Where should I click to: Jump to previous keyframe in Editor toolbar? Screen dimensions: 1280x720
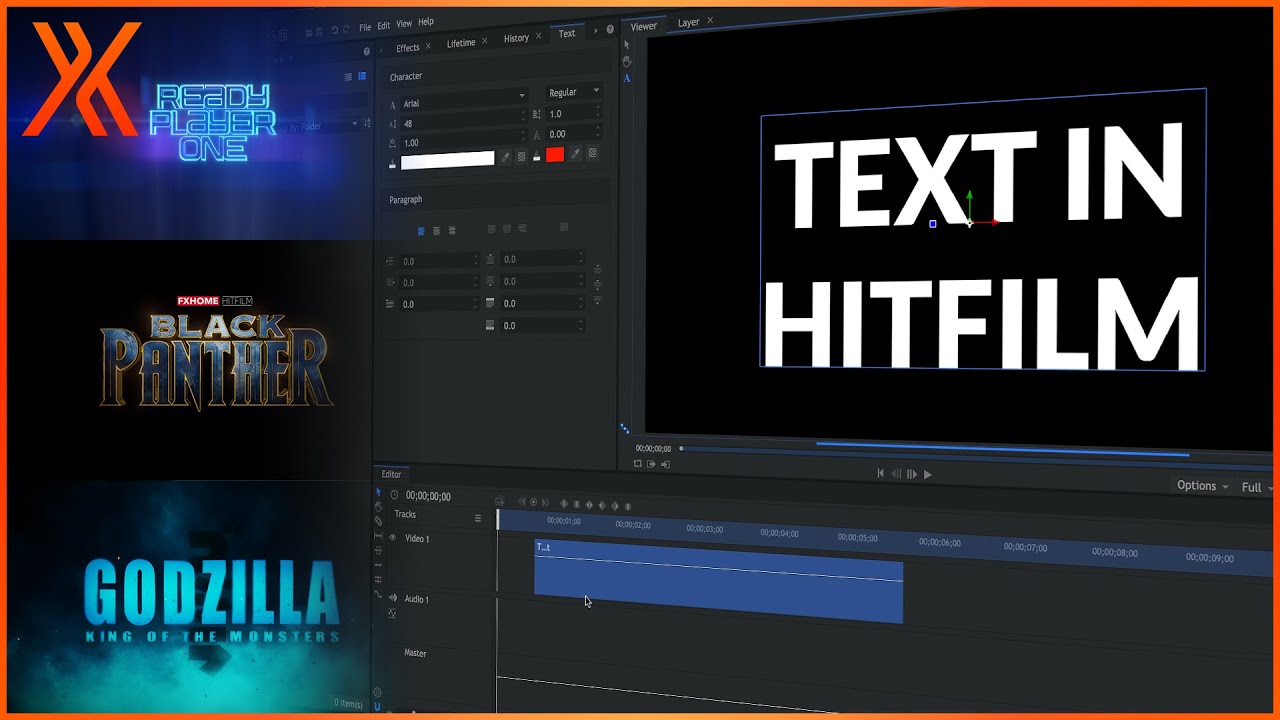(520, 502)
